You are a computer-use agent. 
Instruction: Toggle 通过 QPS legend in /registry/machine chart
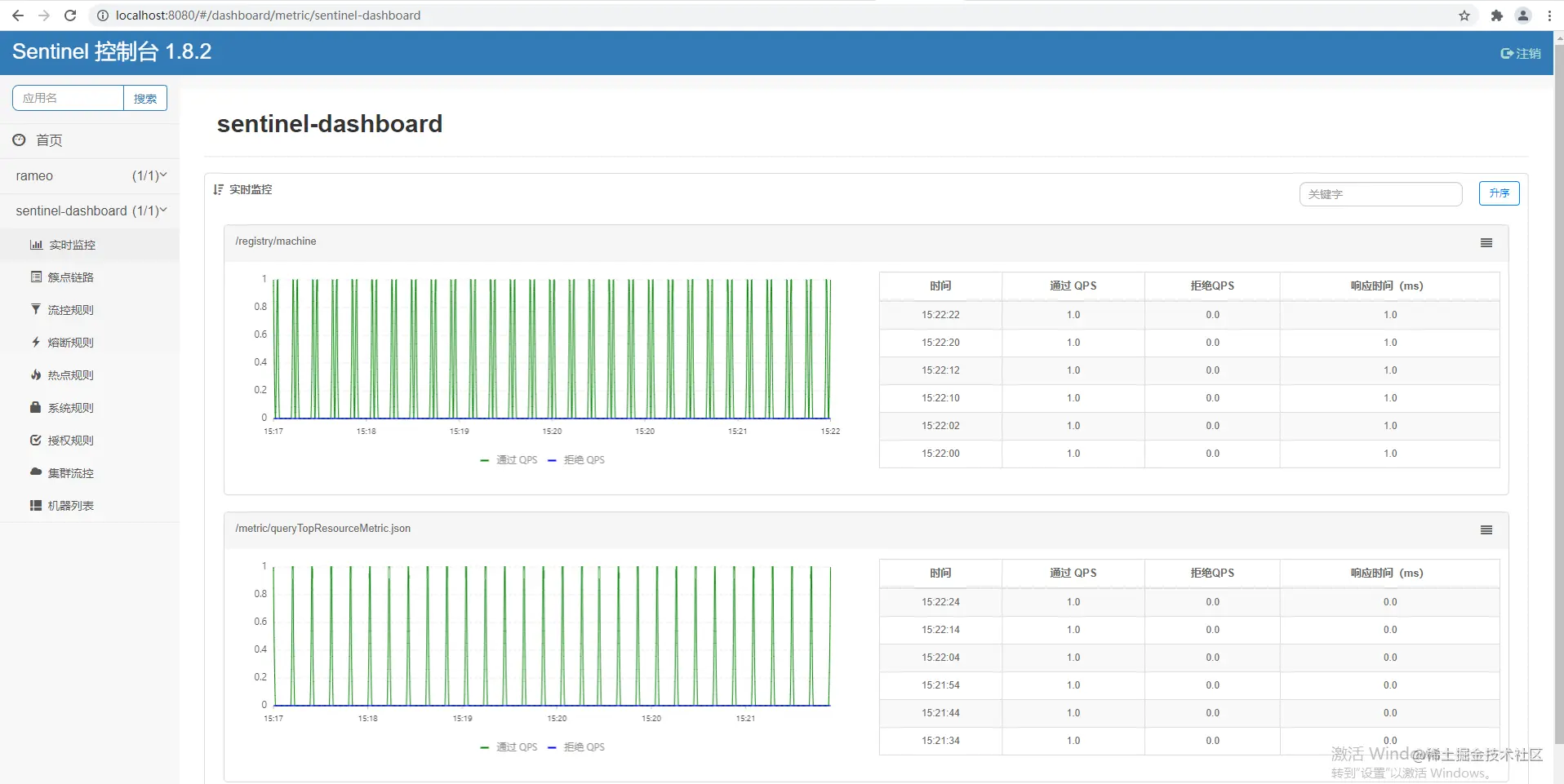pyautogui.click(x=509, y=460)
